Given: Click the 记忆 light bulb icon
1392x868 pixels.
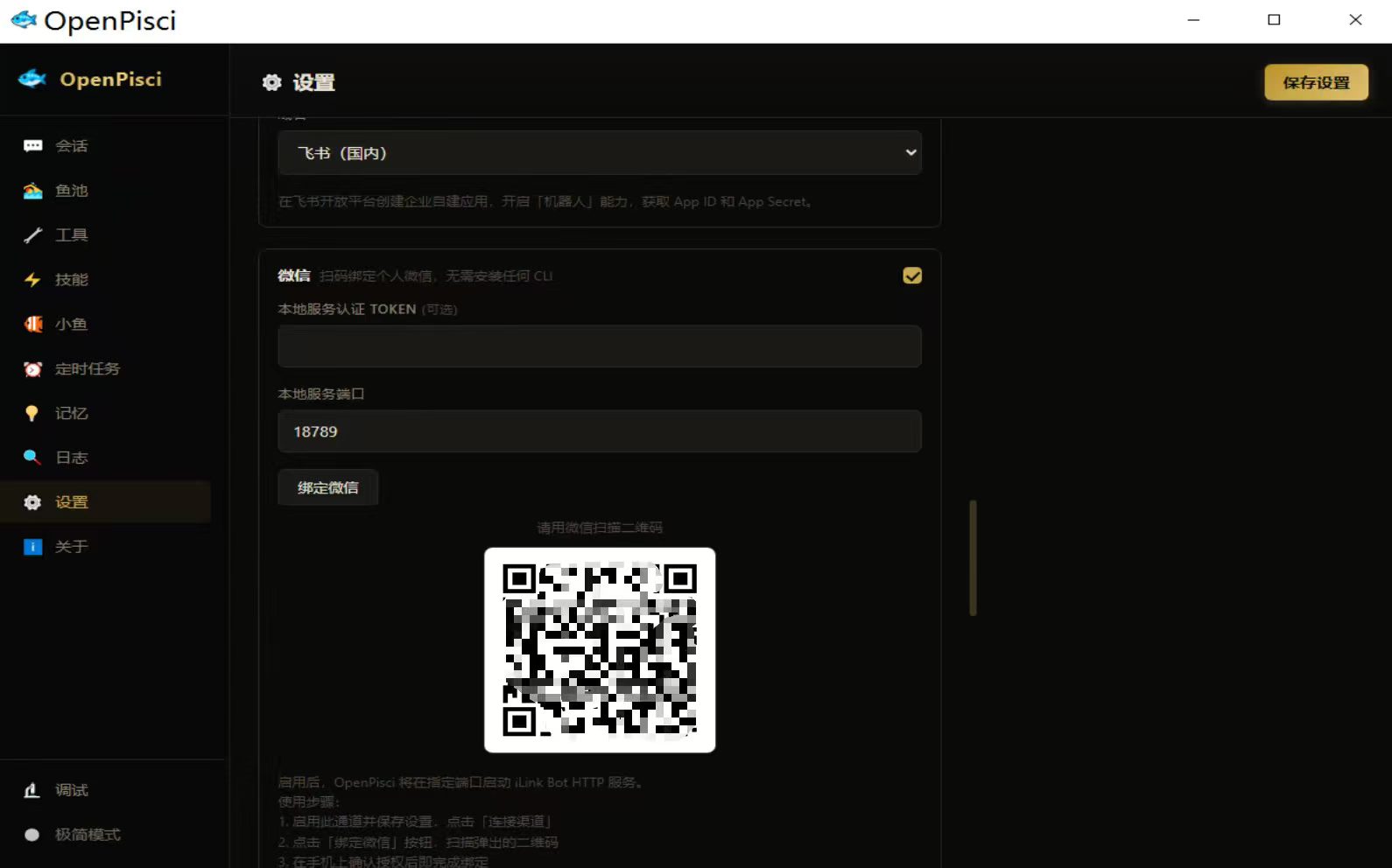Looking at the screenshot, I should pyautogui.click(x=32, y=413).
